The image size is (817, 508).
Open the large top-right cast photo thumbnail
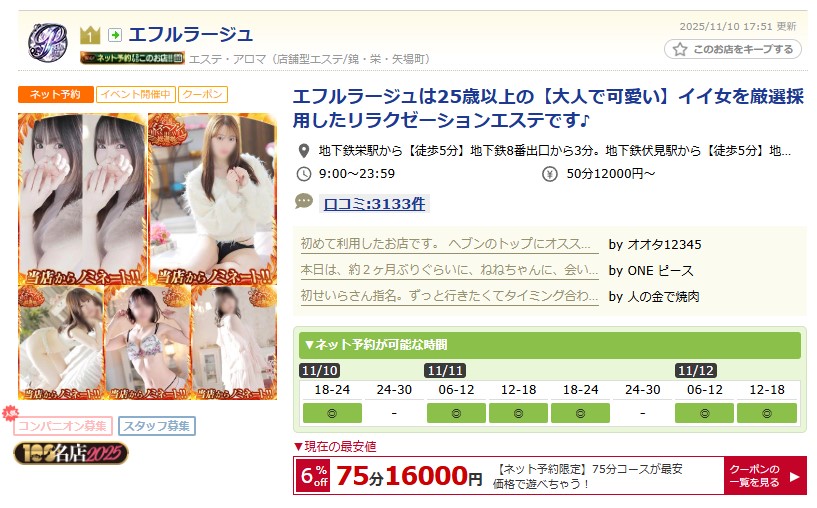tap(212, 199)
